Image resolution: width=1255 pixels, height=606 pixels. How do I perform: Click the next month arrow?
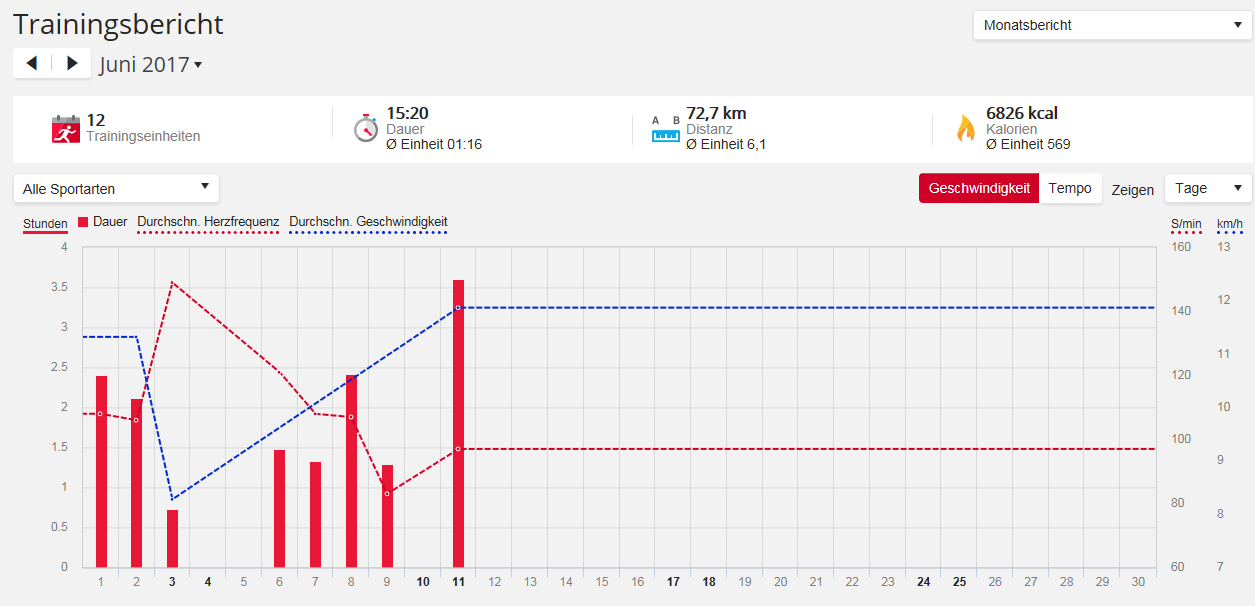point(71,64)
